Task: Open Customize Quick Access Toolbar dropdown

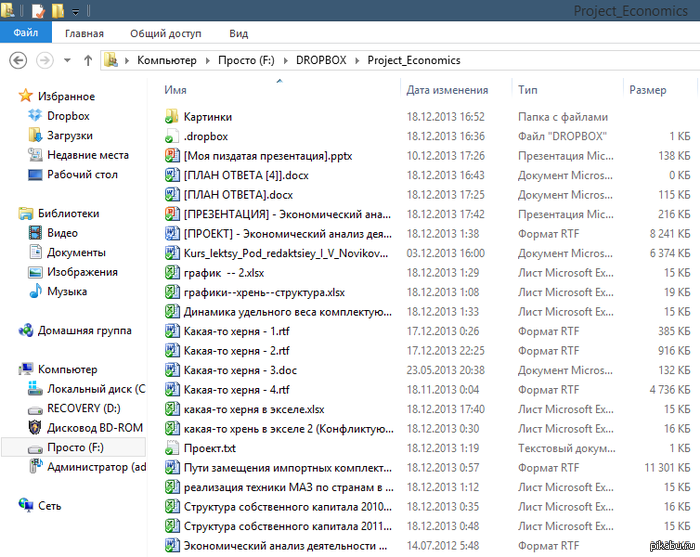Action: [77, 12]
